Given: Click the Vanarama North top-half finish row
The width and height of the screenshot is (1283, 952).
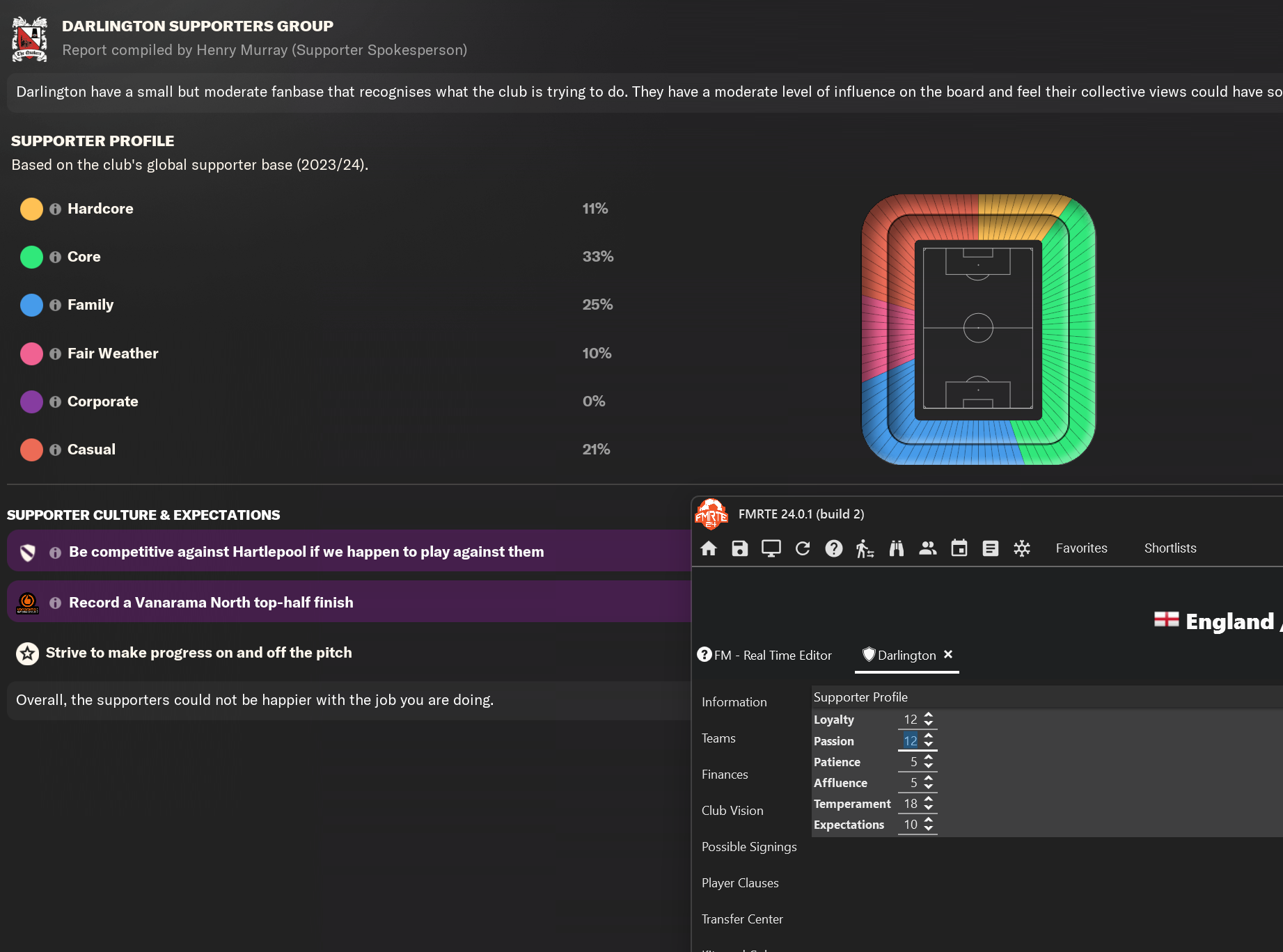Looking at the screenshot, I should coord(349,602).
